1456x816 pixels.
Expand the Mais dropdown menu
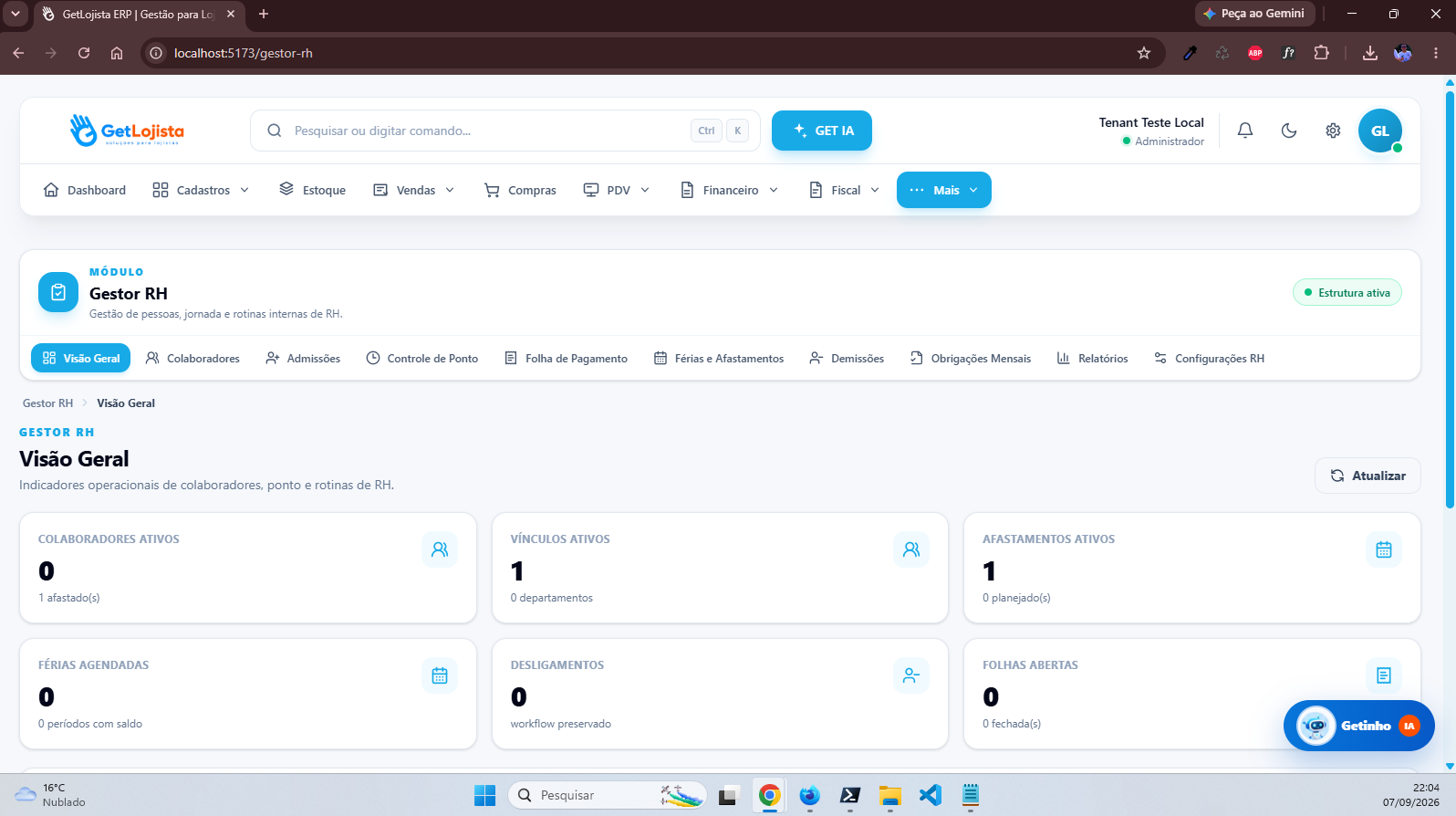[x=944, y=190]
